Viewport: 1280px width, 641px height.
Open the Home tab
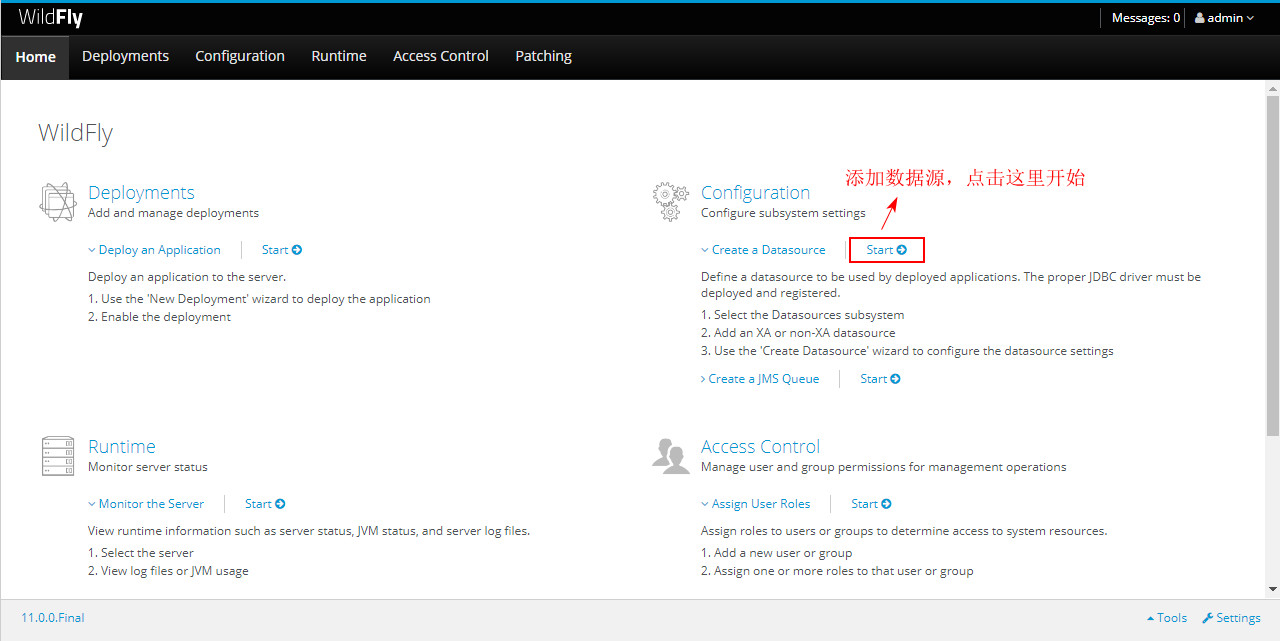click(x=35, y=57)
